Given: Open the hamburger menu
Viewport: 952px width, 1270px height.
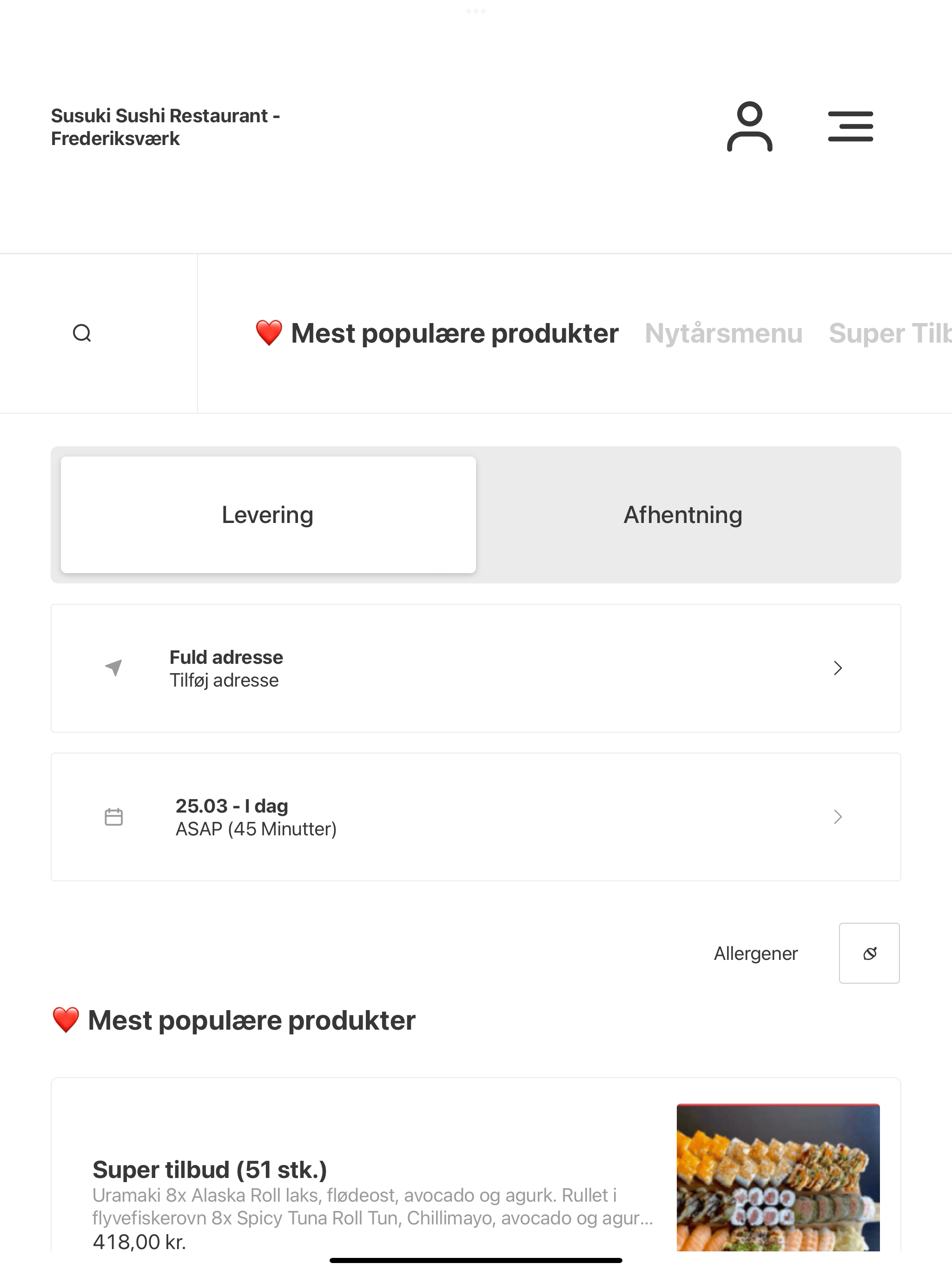Looking at the screenshot, I should 850,127.
